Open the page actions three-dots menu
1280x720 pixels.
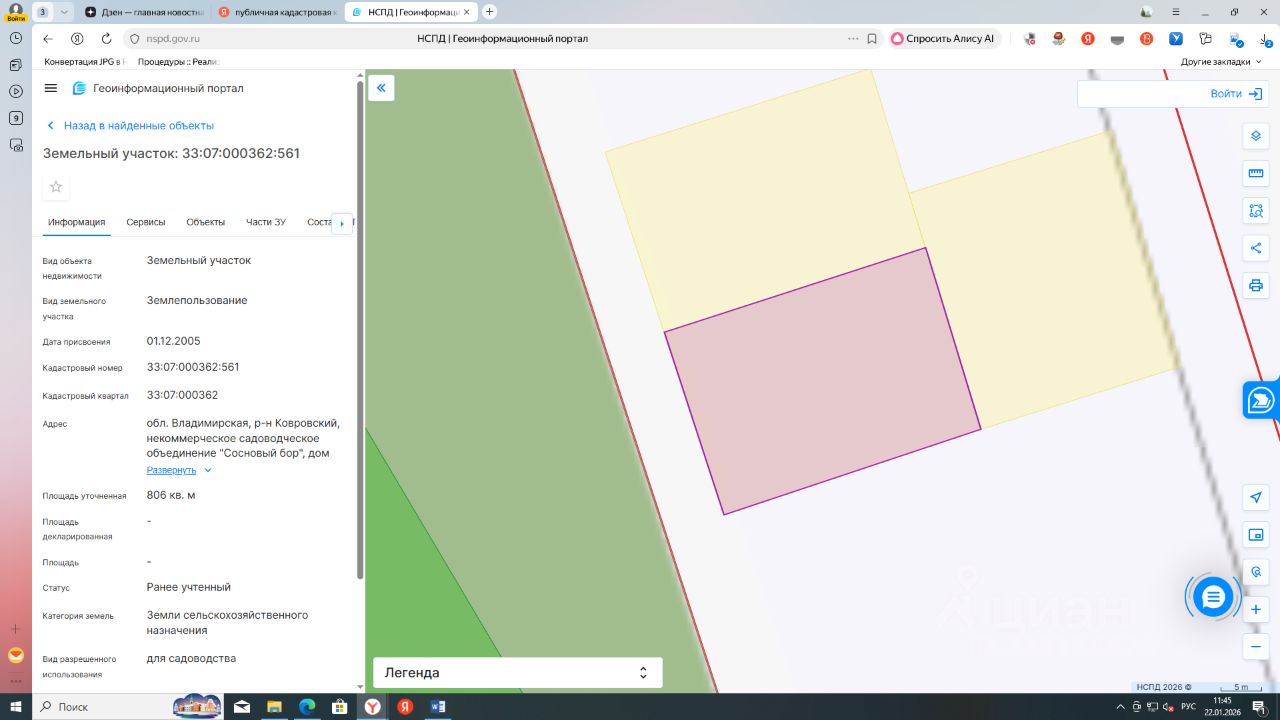tap(853, 39)
